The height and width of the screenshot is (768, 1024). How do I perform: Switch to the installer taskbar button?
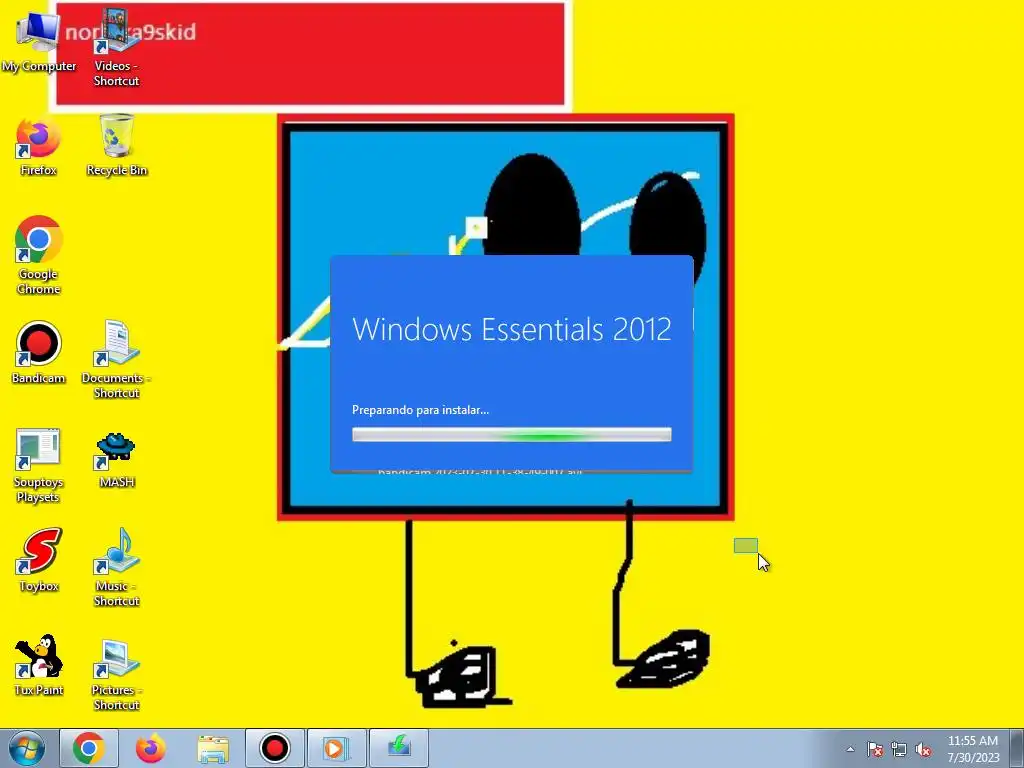click(x=399, y=748)
